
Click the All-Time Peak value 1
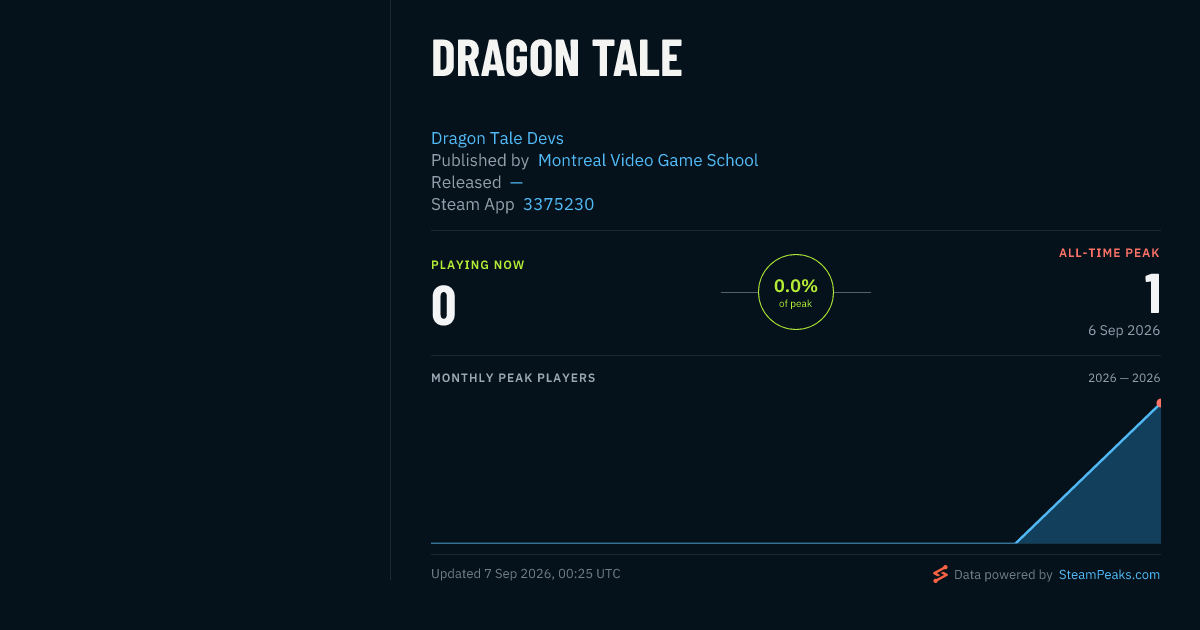click(1152, 294)
